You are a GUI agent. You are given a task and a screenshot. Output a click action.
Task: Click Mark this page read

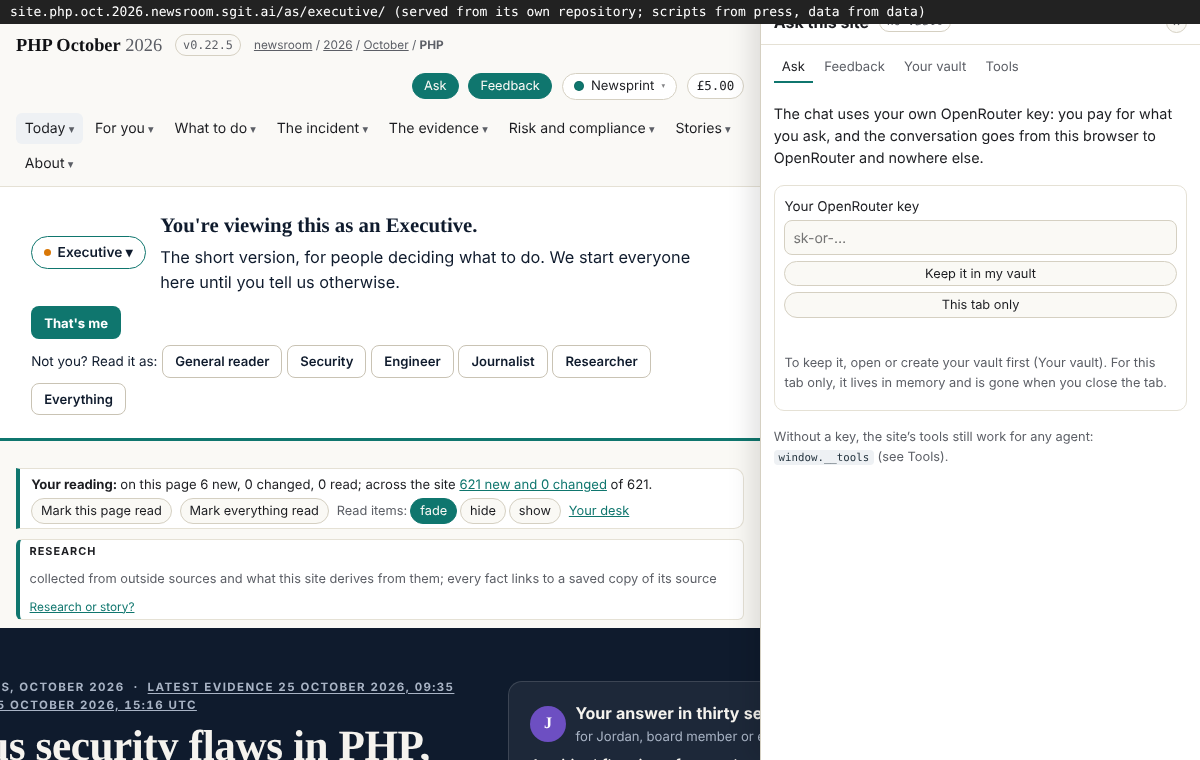[x=101, y=511]
